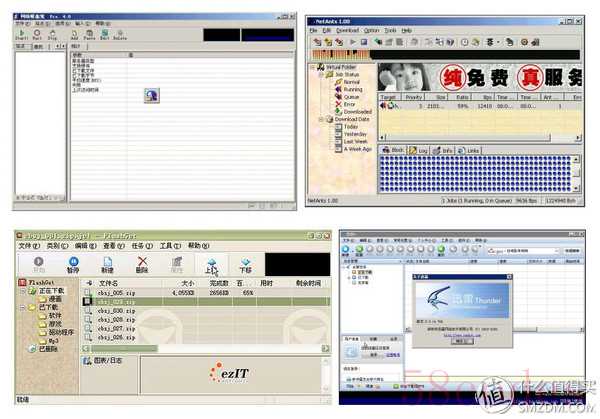Switch to the Links tab in NetAnts

(x=473, y=150)
